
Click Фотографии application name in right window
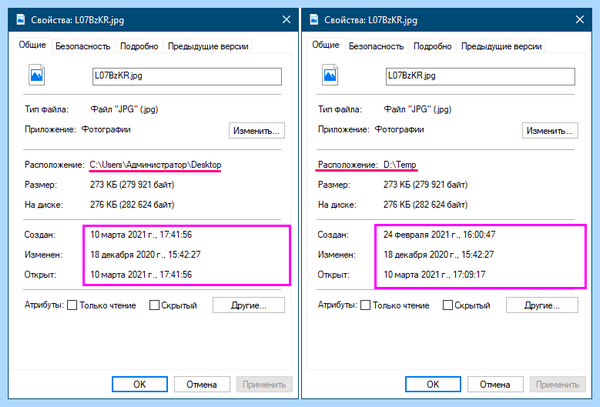pos(399,129)
